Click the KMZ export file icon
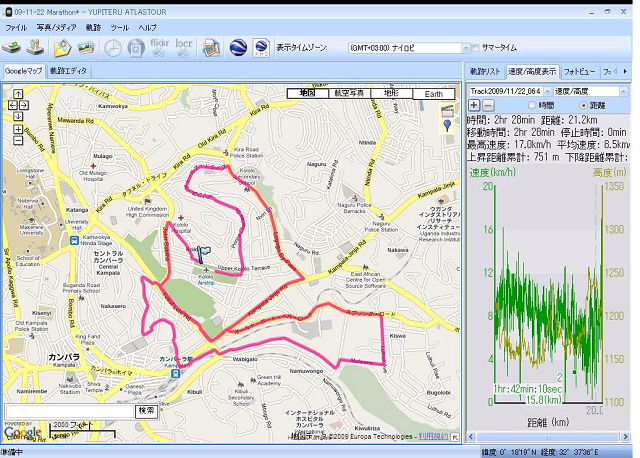The image size is (640, 458). (261, 48)
